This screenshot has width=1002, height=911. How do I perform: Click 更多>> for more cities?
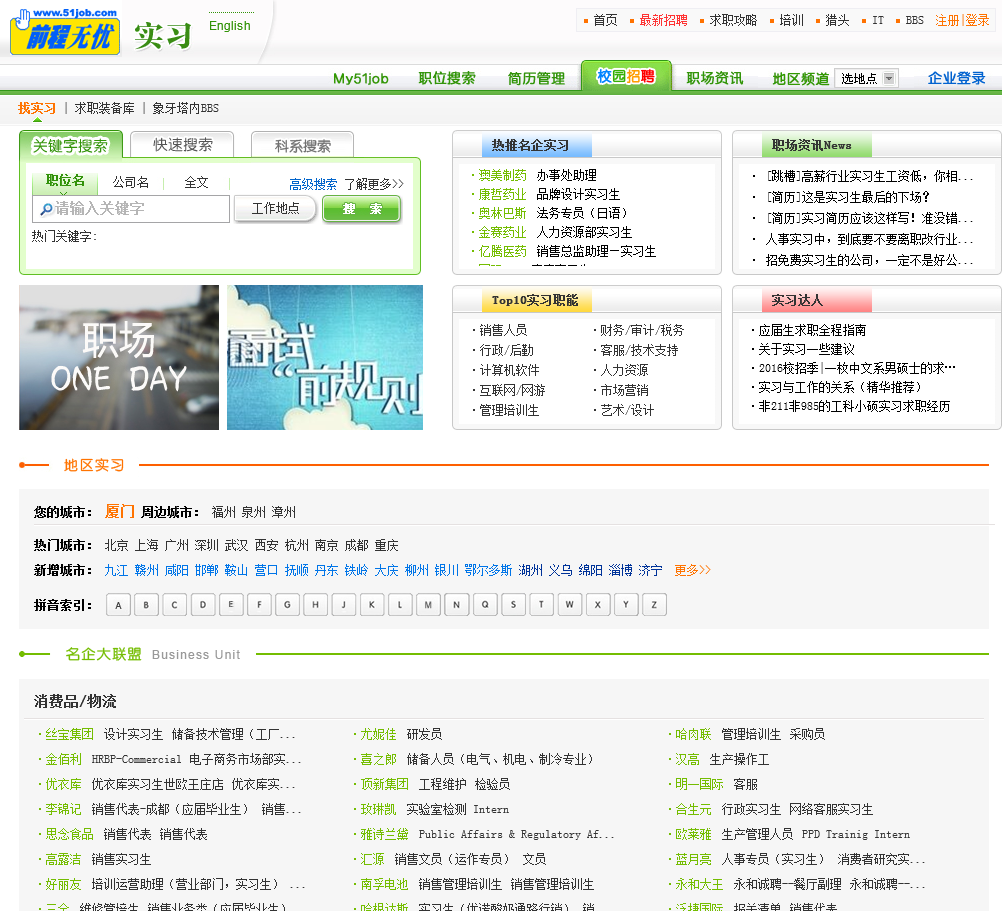click(692, 570)
